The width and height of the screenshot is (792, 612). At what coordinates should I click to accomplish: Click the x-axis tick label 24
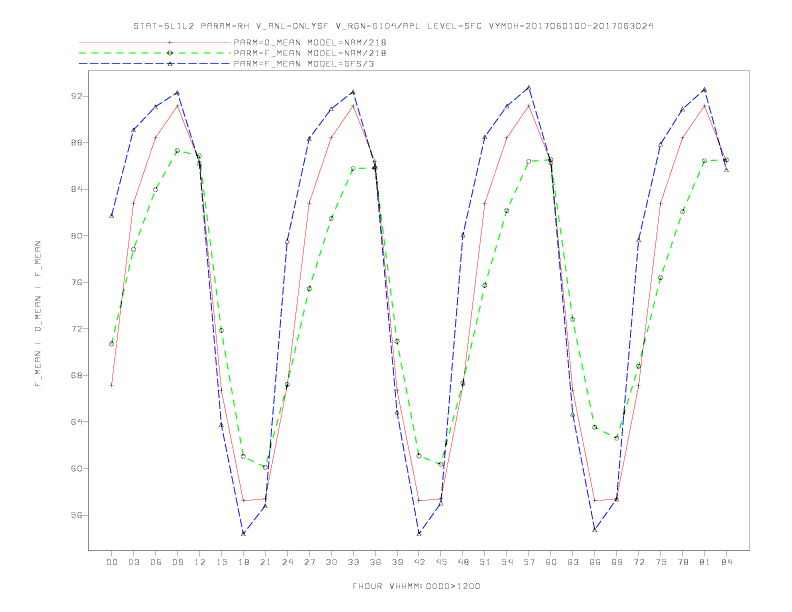pyautogui.click(x=287, y=562)
